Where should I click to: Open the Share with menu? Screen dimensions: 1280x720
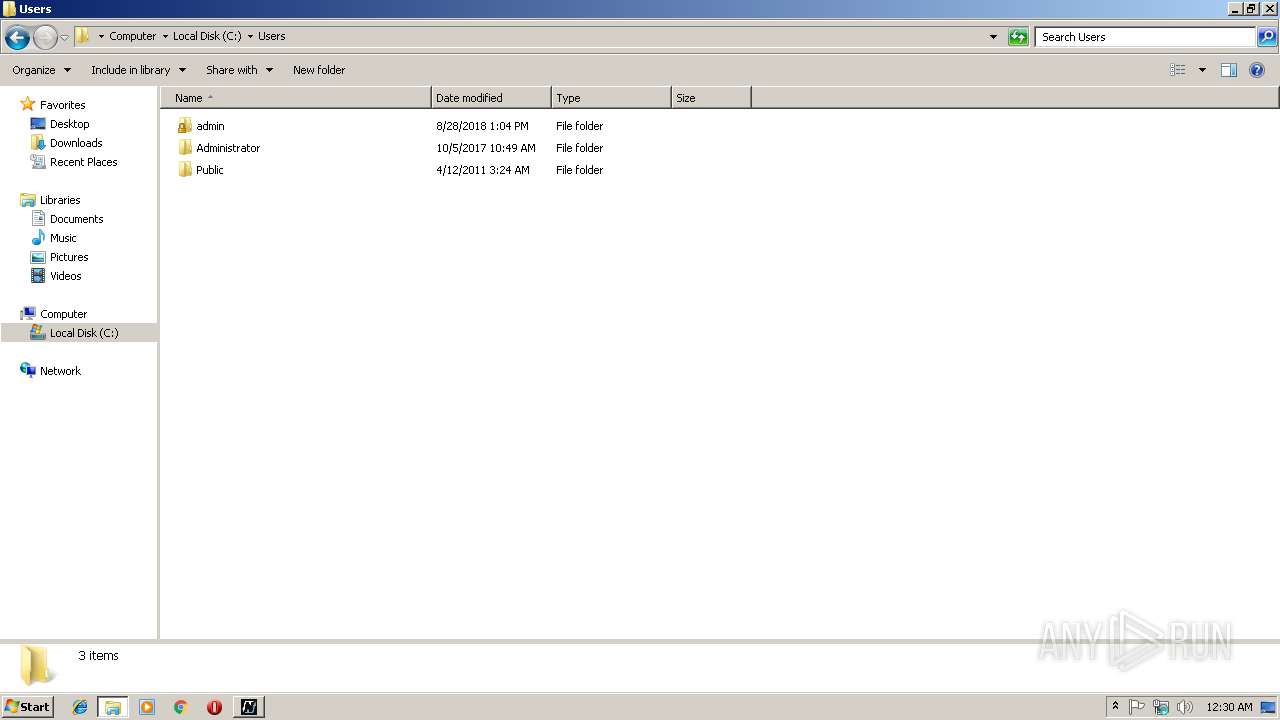[240, 70]
